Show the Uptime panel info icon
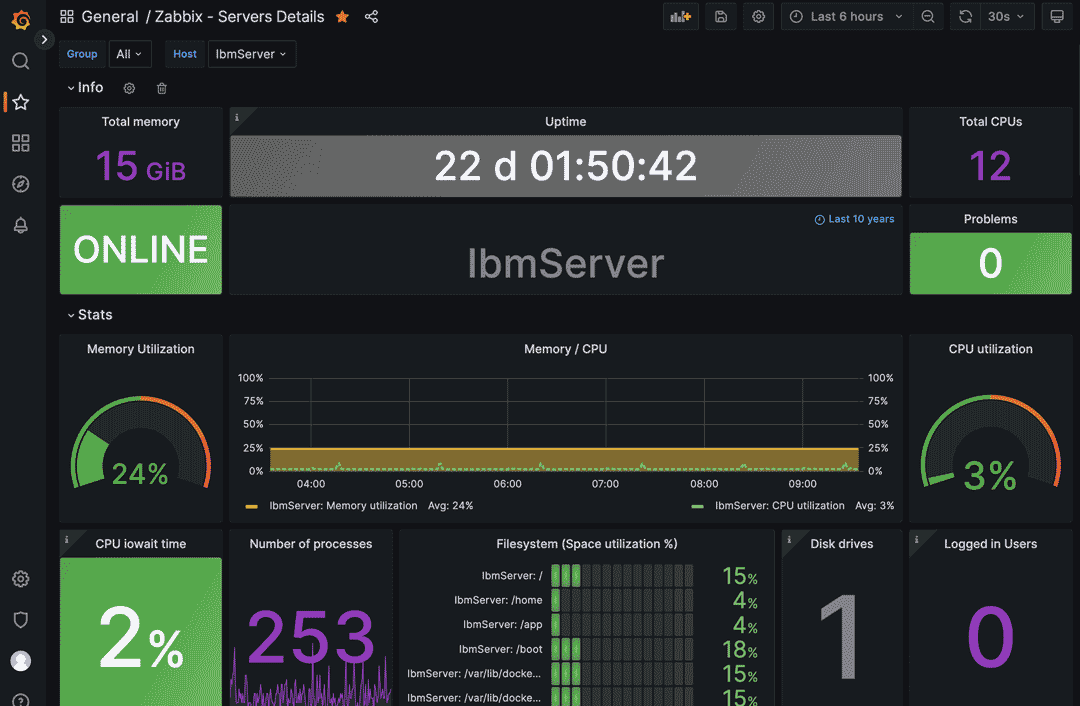 click(x=237, y=117)
